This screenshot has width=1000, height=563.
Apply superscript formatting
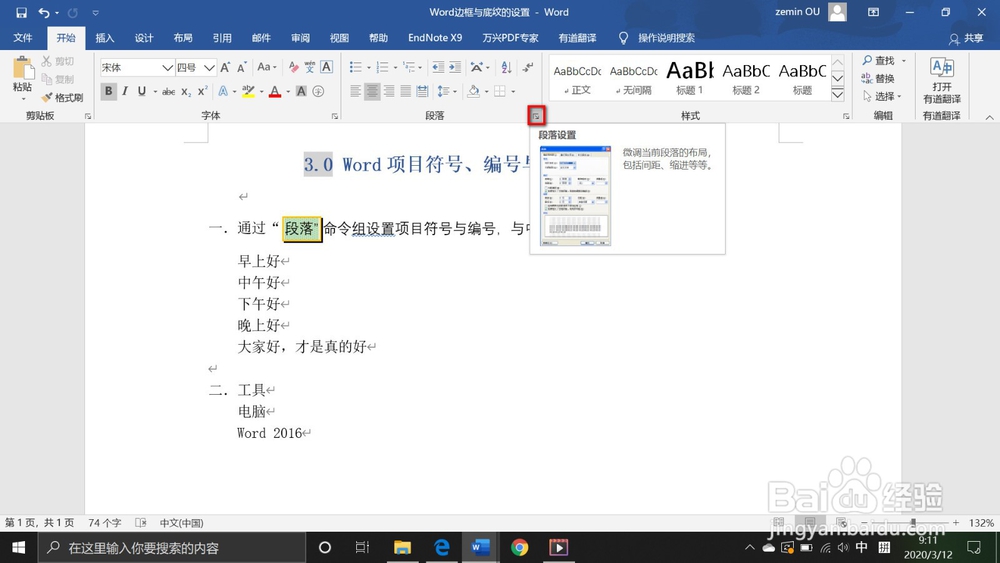[x=202, y=91]
